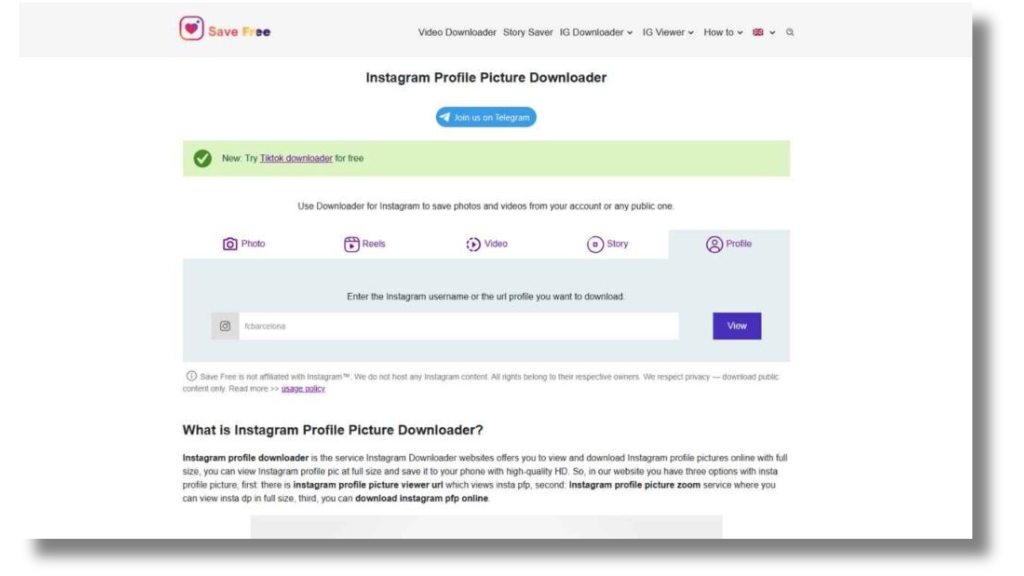Click the green checkmark notification icon
Image resolution: width=1024 pixels, height=576 pixels.
(203, 158)
